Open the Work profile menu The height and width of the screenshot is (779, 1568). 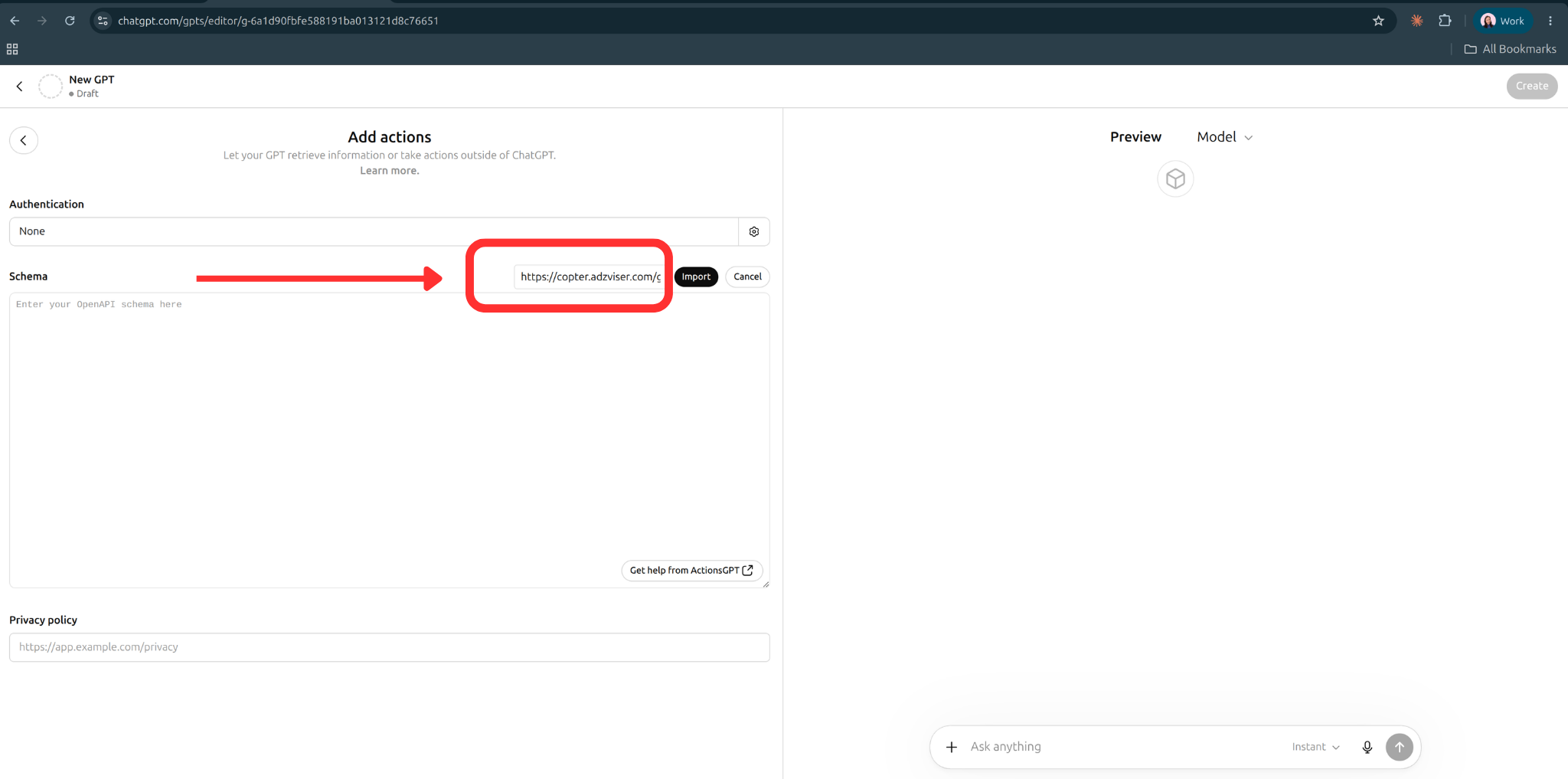(1502, 21)
